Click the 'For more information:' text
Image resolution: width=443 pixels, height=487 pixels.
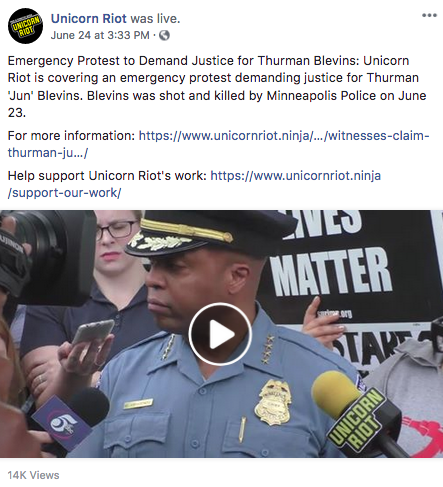(71, 136)
